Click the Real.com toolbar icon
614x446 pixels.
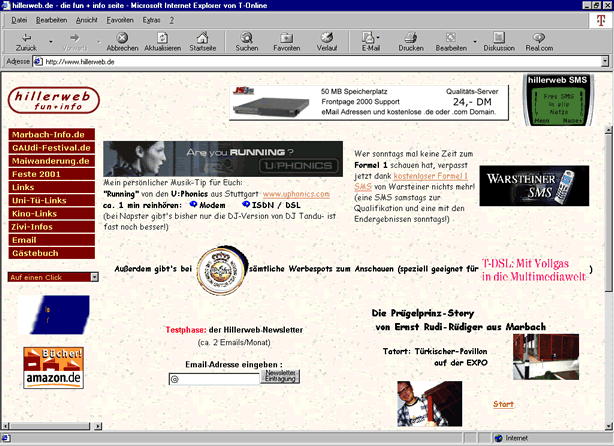click(x=539, y=37)
